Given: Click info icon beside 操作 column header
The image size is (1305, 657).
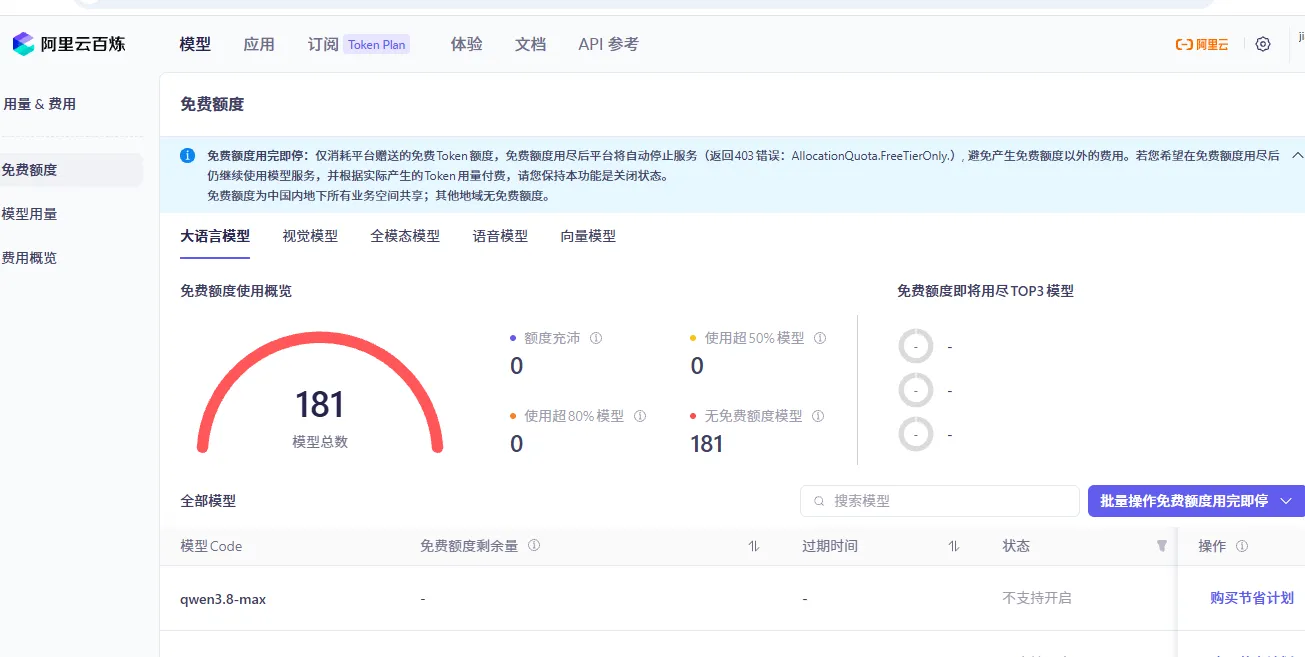Looking at the screenshot, I should click(x=1242, y=546).
